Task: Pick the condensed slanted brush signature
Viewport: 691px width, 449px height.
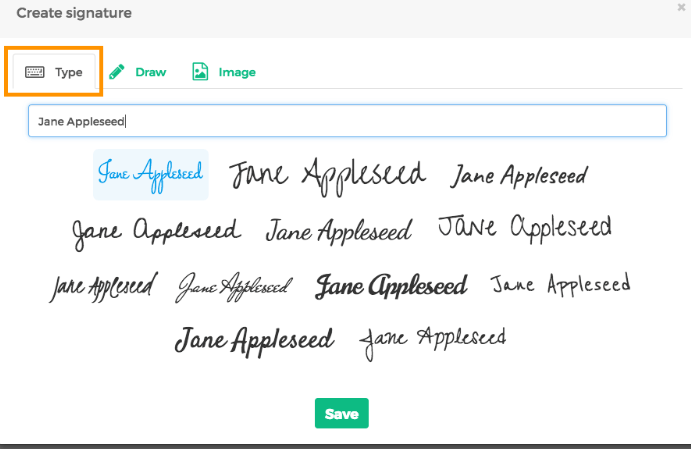Action: (x=104, y=287)
